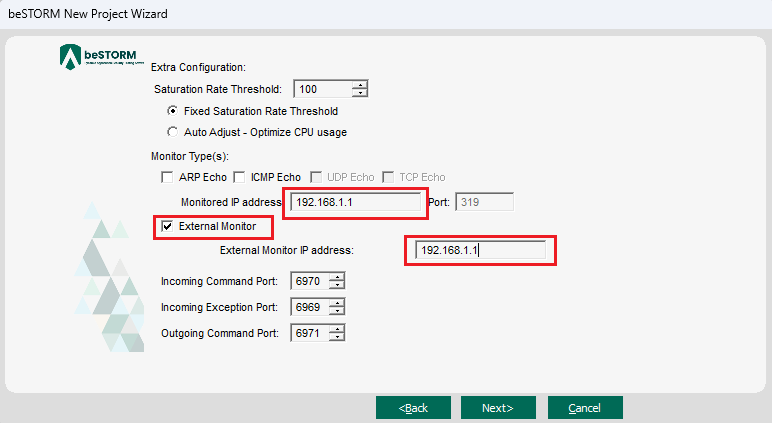Increase Saturation Rate Threshold with up arrow

click(x=360, y=85)
